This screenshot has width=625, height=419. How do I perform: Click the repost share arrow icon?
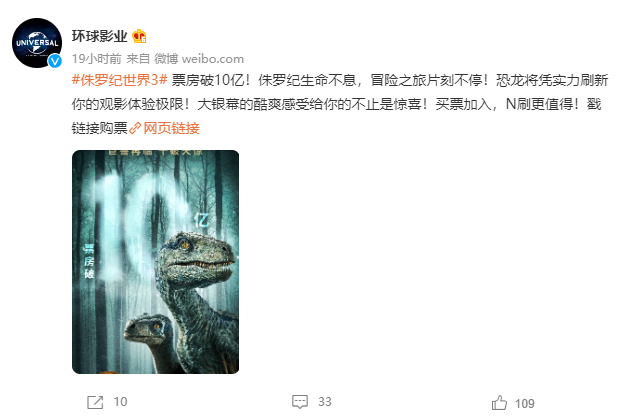[95, 402]
